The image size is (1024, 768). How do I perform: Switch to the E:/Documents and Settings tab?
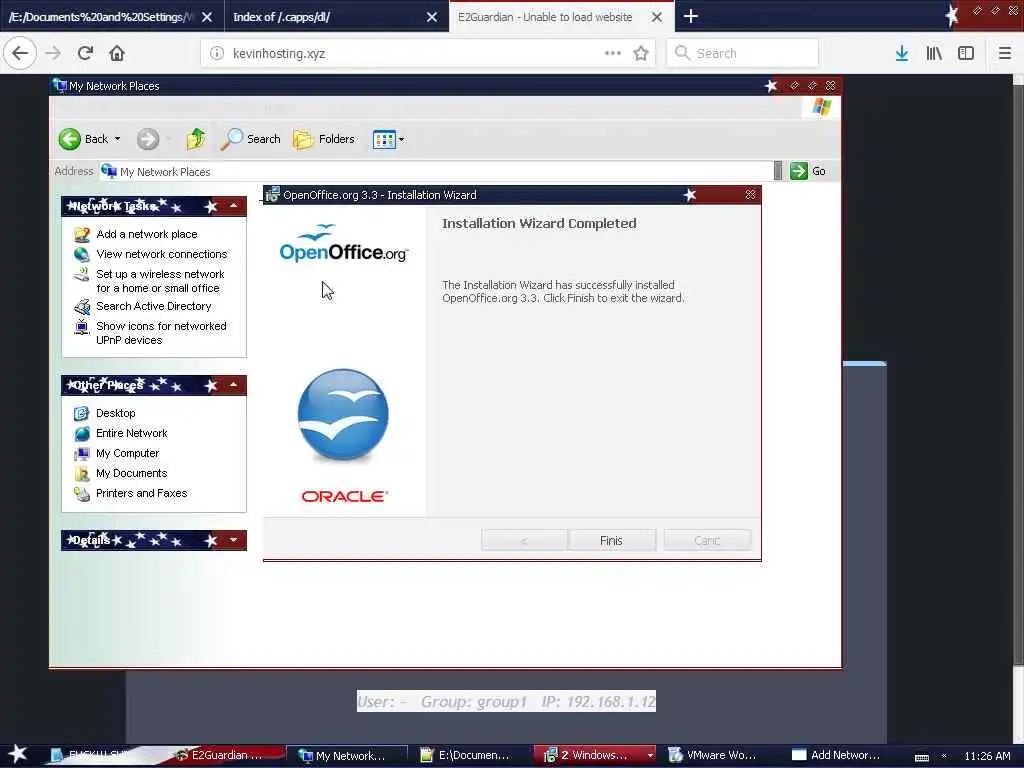click(x=101, y=17)
